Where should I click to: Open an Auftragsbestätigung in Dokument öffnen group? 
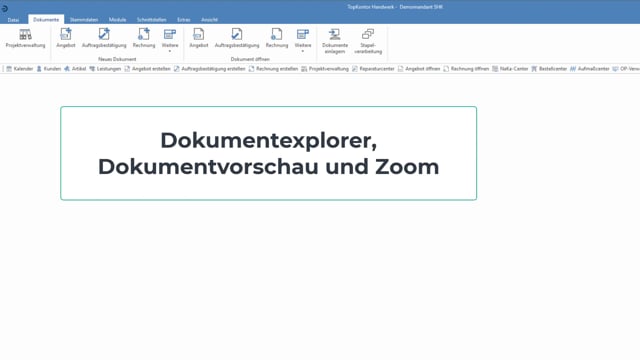(237, 39)
